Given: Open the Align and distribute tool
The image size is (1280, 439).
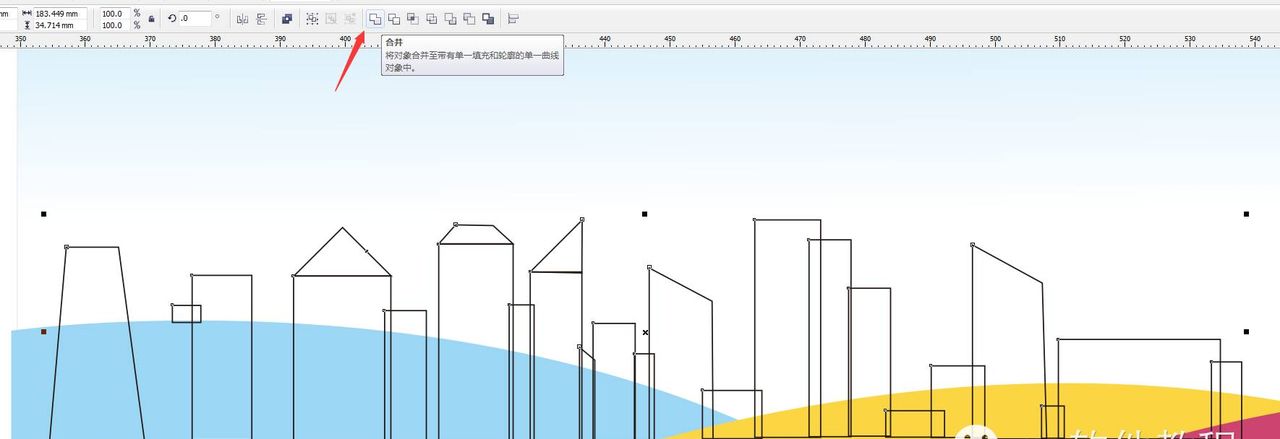Looking at the screenshot, I should tap(514, 18).
